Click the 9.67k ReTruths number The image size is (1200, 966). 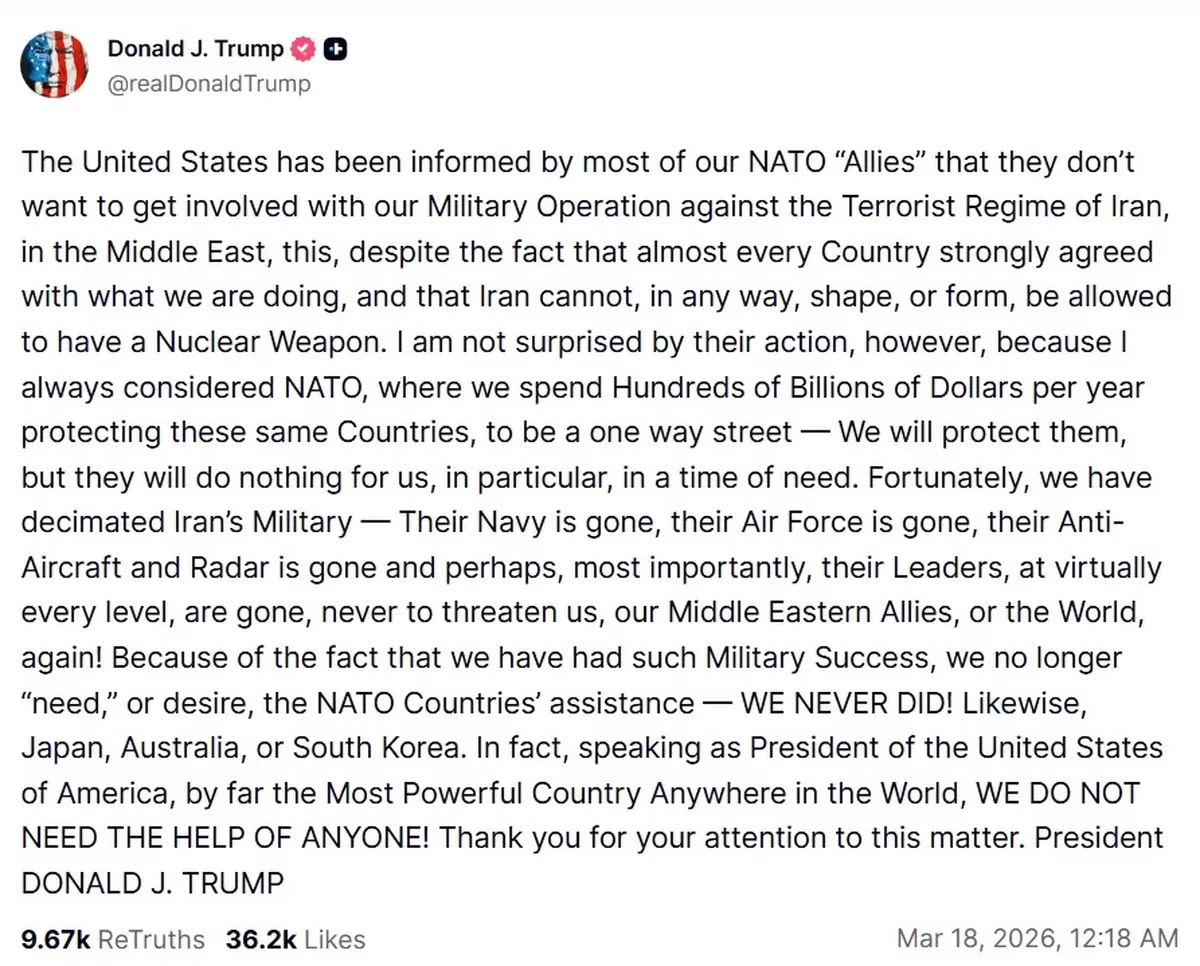[56, 939]
